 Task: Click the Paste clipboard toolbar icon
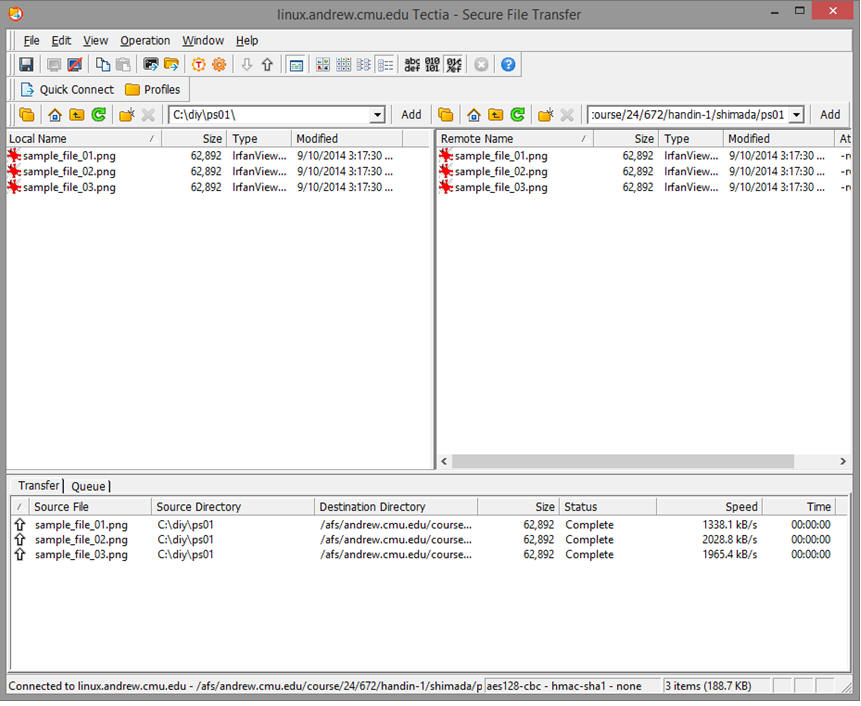[124, 65]
